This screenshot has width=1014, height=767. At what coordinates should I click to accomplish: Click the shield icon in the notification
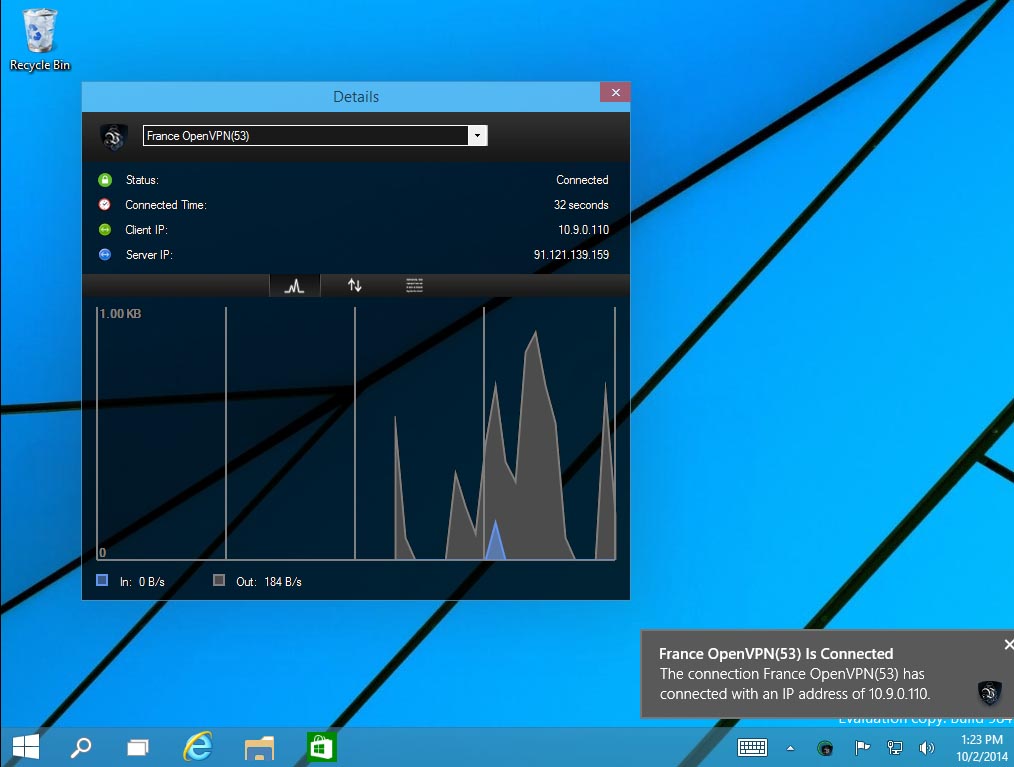coord(989,693)
